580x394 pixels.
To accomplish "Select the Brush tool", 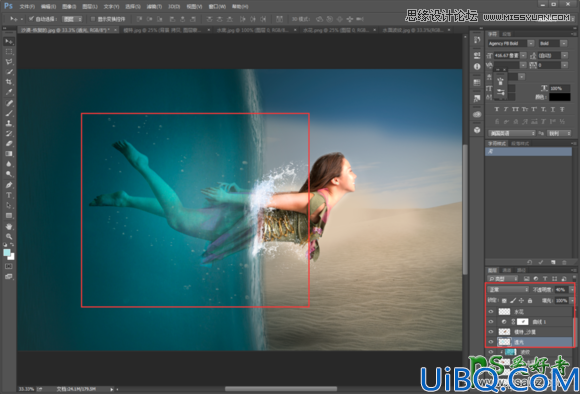I will click(9, 113).
